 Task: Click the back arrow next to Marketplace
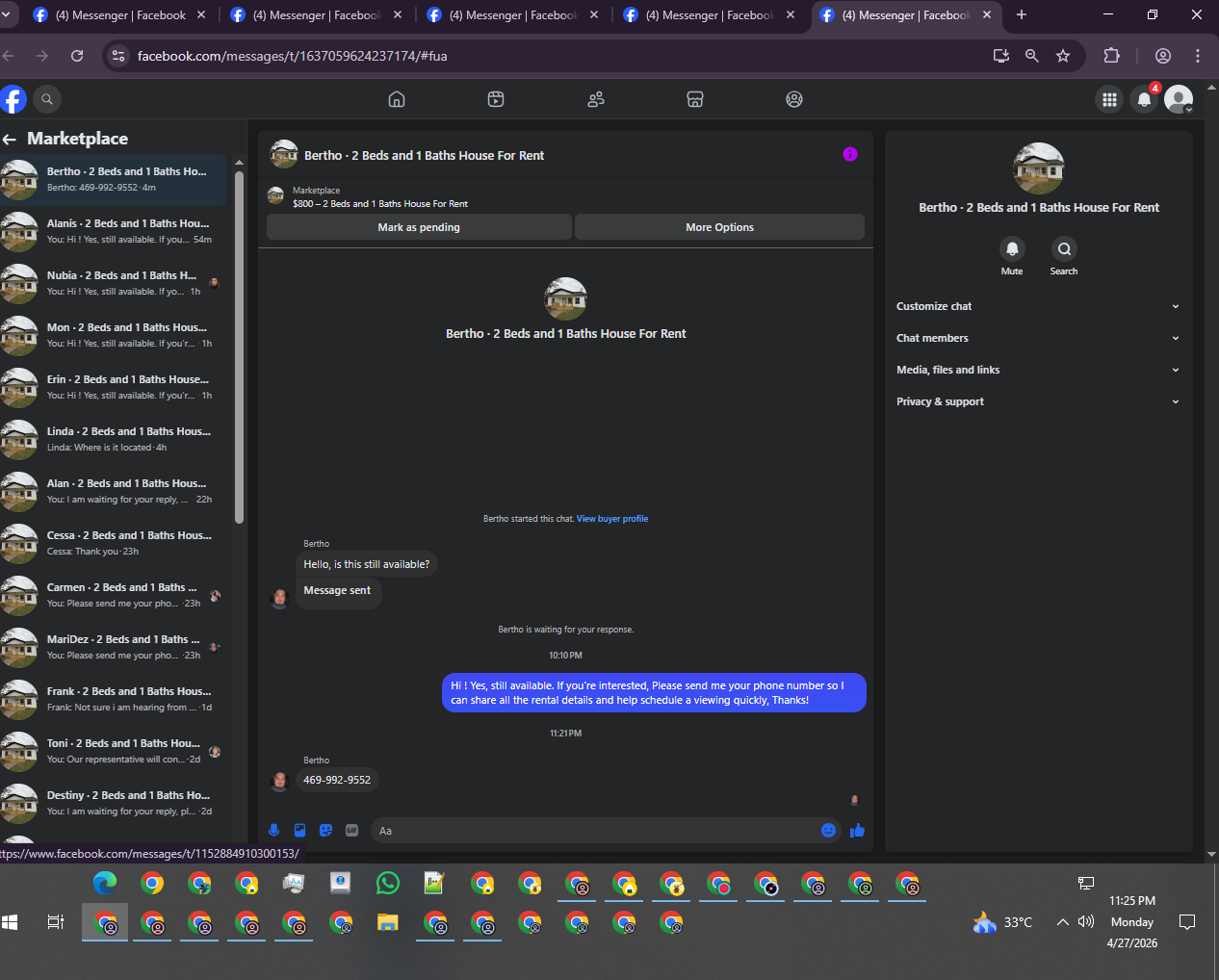click(x=10, y=139)
